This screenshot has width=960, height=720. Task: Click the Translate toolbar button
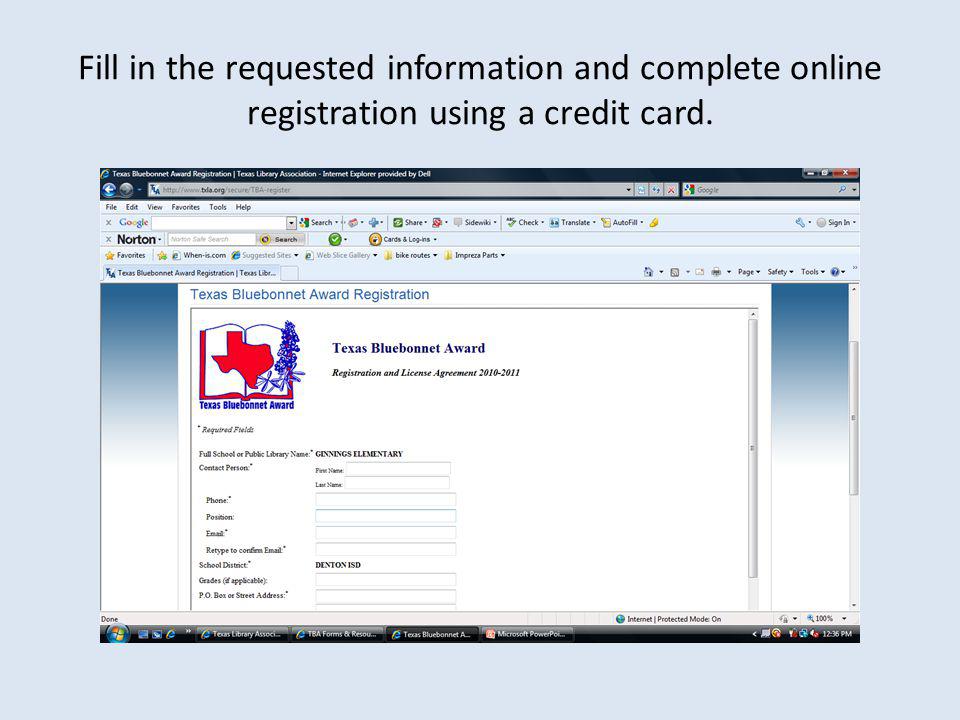(572, 223)
